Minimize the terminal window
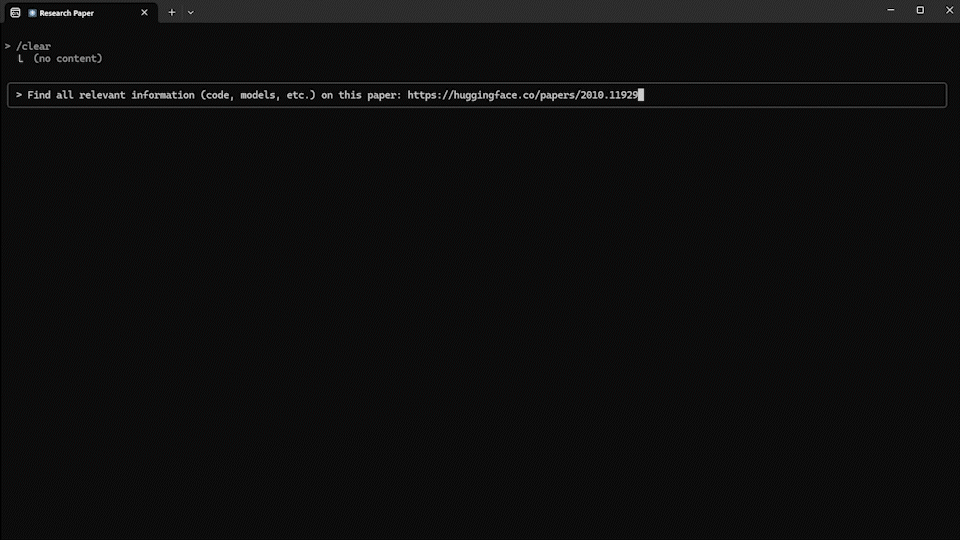The height and width of the screenshot is (540, 960). [x=890, y=11]
